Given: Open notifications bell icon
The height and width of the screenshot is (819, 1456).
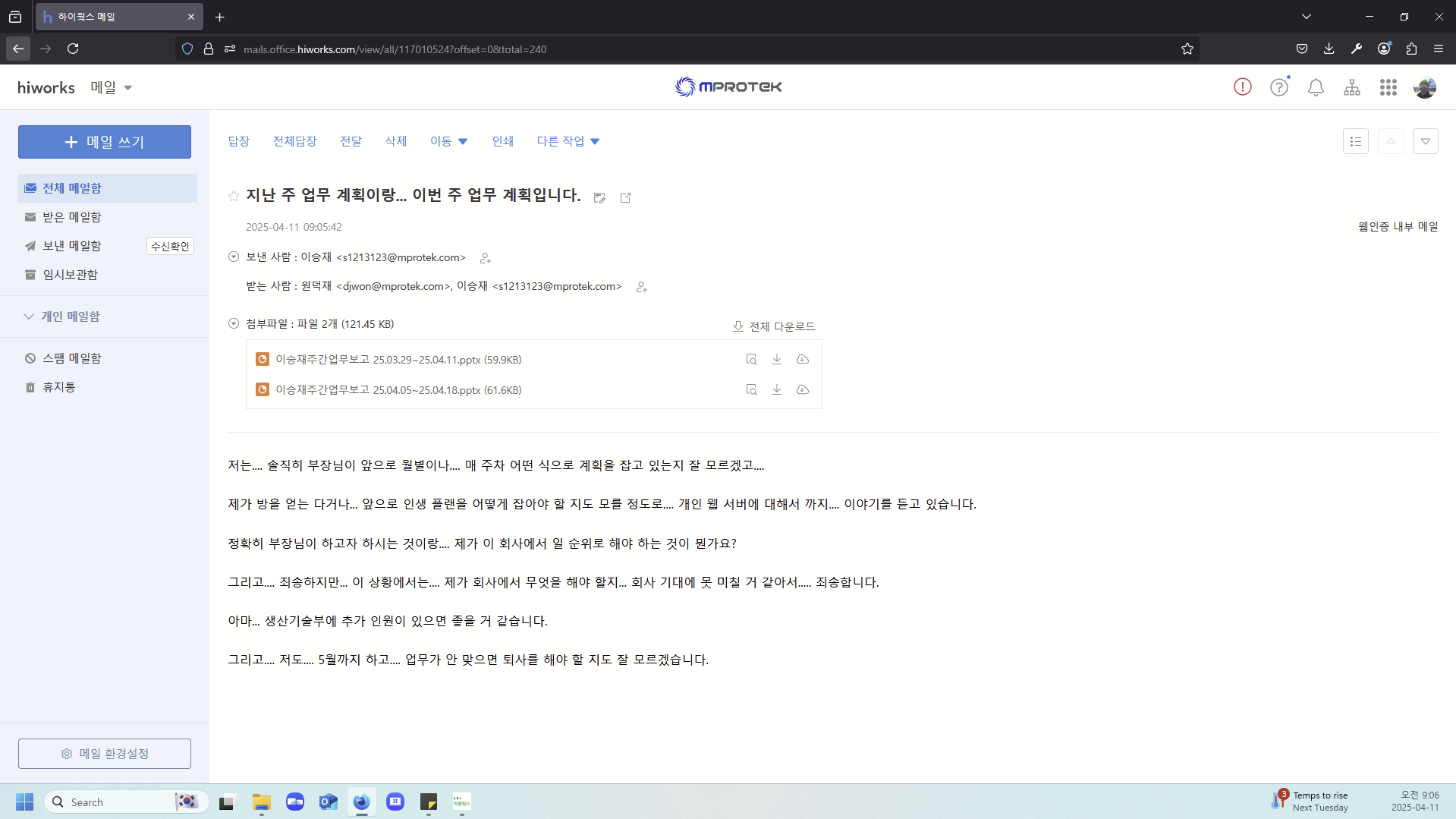Looking at the screenshot, I should (x=1316, y=87).
